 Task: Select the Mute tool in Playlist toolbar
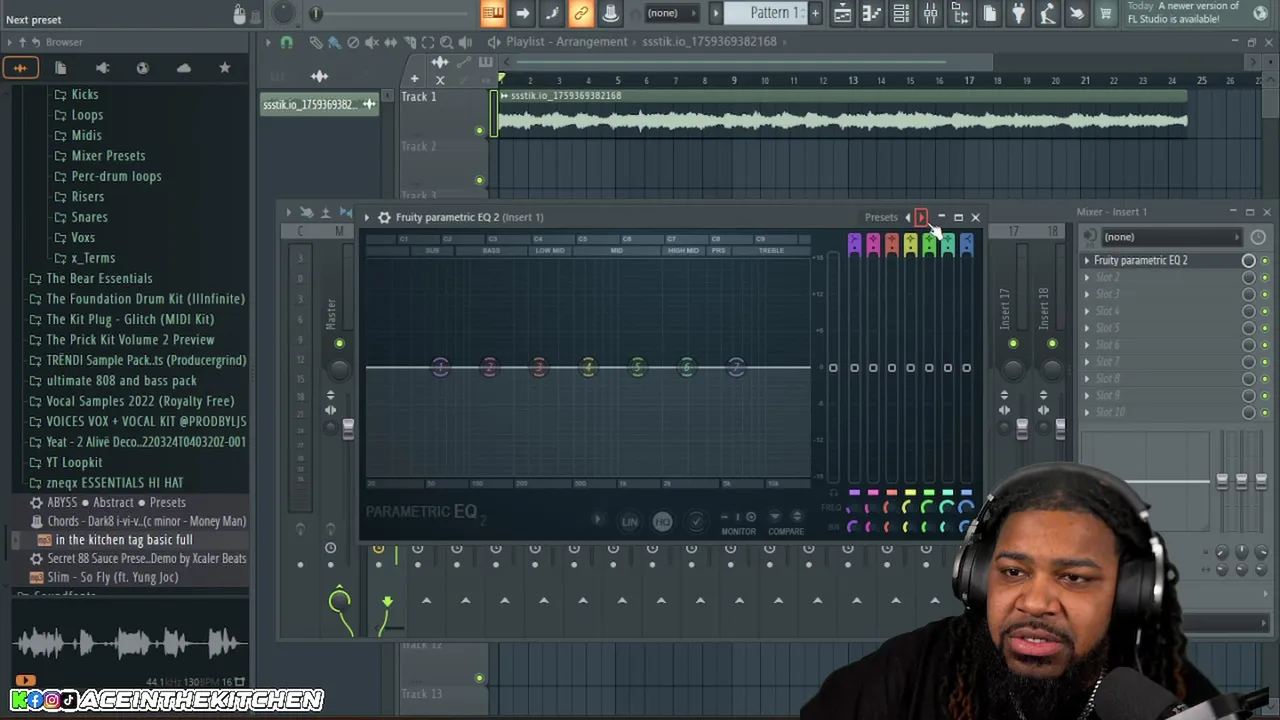(371, 42)
